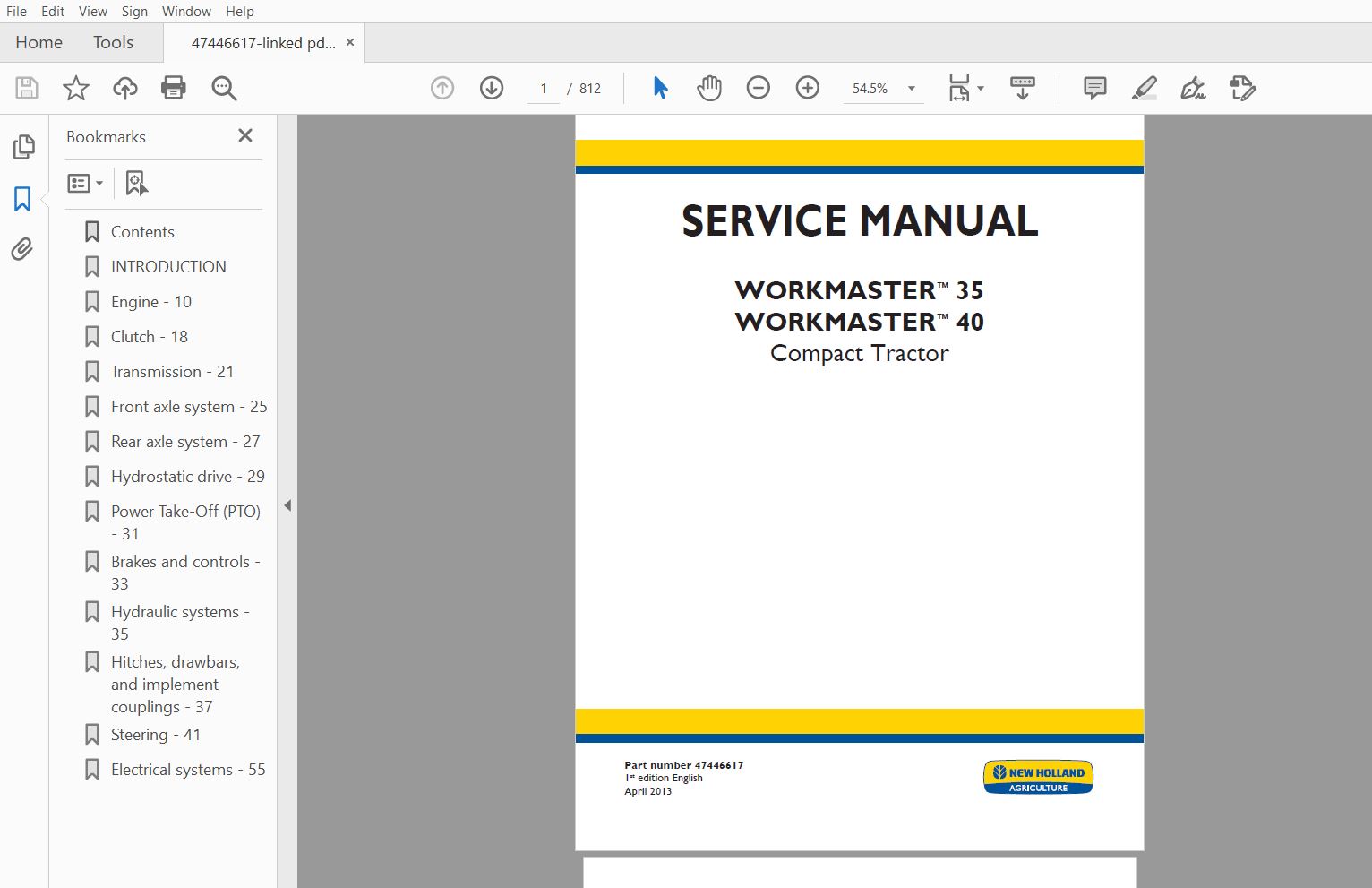Open the View menu
The width and height of the screenshot is (1372, 888).
tap(93, 11)
